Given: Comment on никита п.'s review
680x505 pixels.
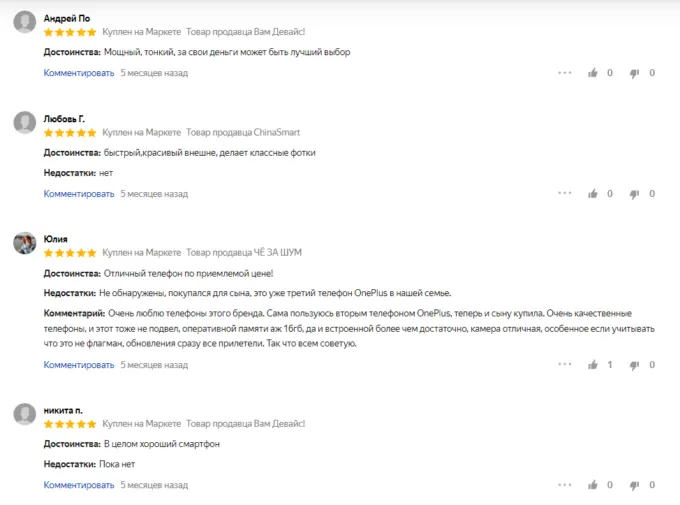Looking at the screenshot, I should [x=79, y=485].
